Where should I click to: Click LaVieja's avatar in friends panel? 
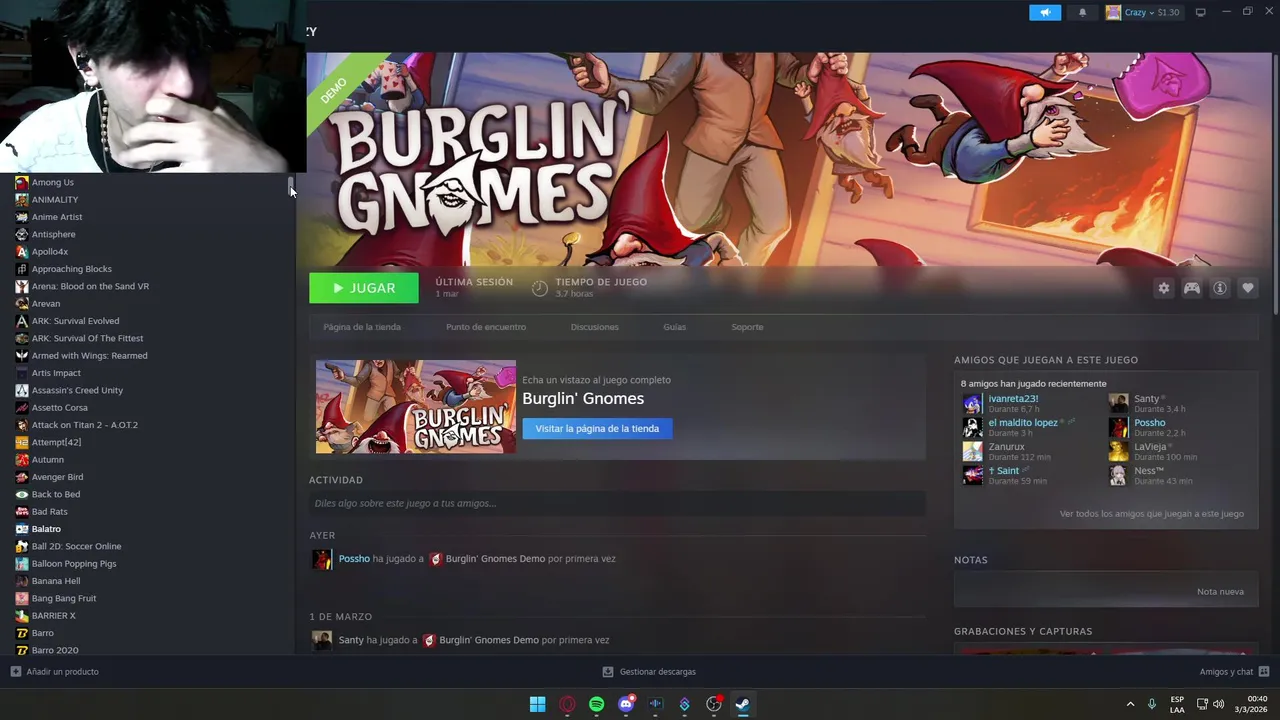pyautogui.click(x=1118, y=451)
